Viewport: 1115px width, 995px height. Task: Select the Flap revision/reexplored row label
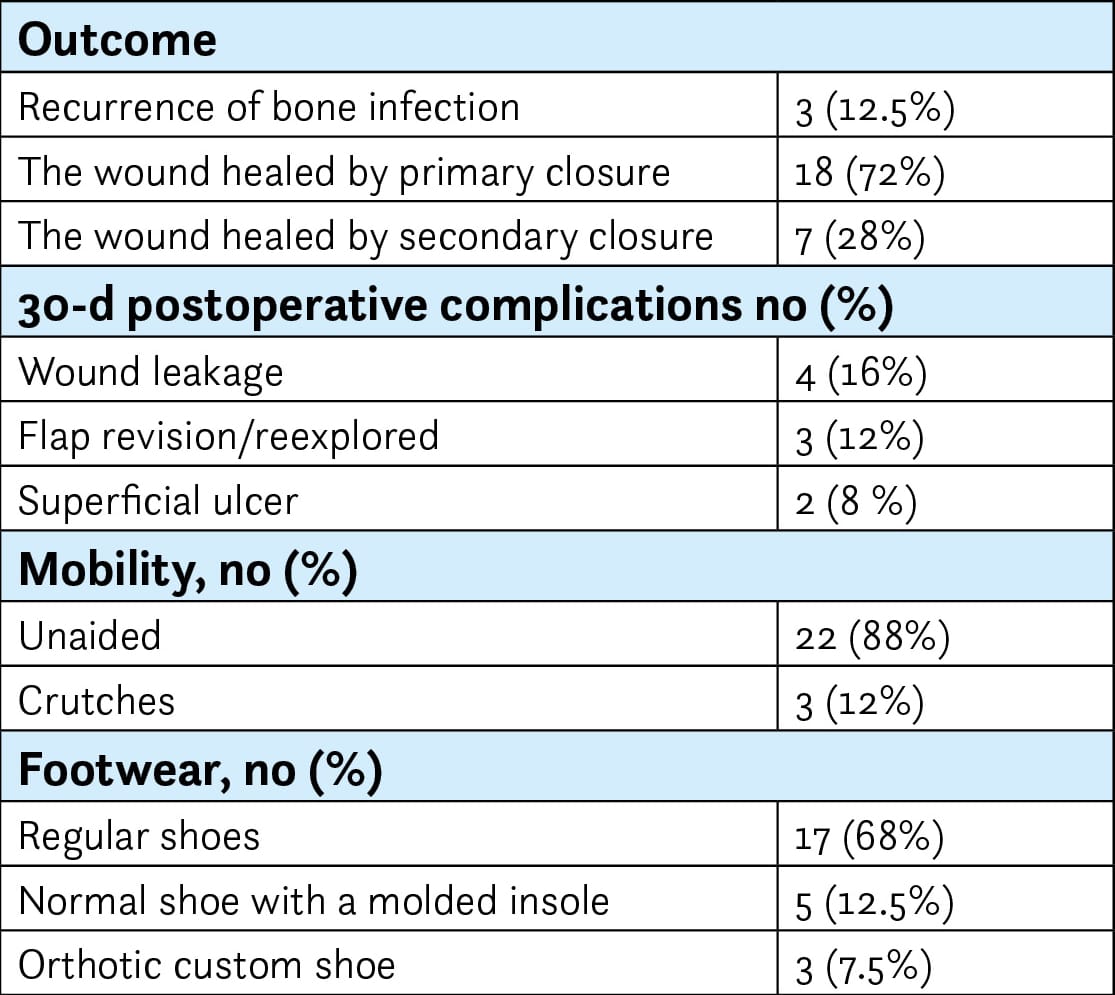coord(229,436)
